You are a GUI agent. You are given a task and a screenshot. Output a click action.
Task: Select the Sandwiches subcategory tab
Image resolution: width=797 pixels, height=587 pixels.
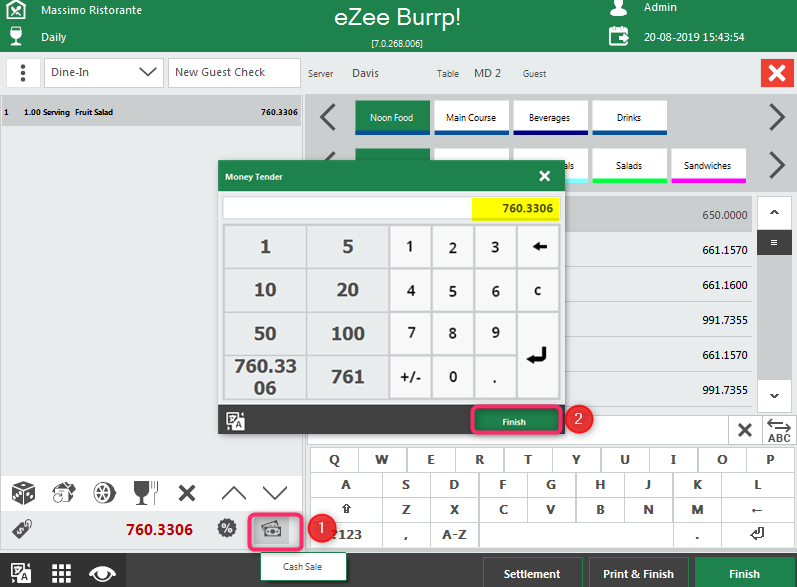click(x=708, y=166)
